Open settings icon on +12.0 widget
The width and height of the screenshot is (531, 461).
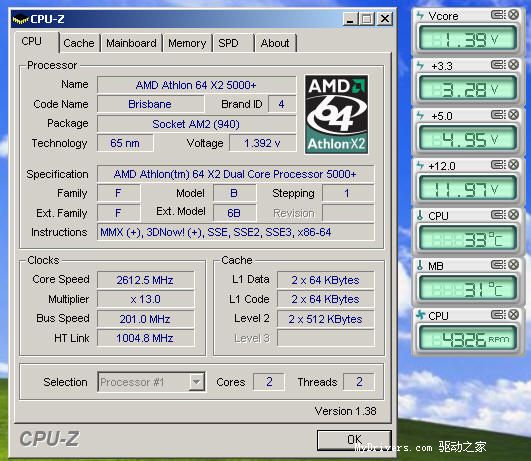point(498,165)
